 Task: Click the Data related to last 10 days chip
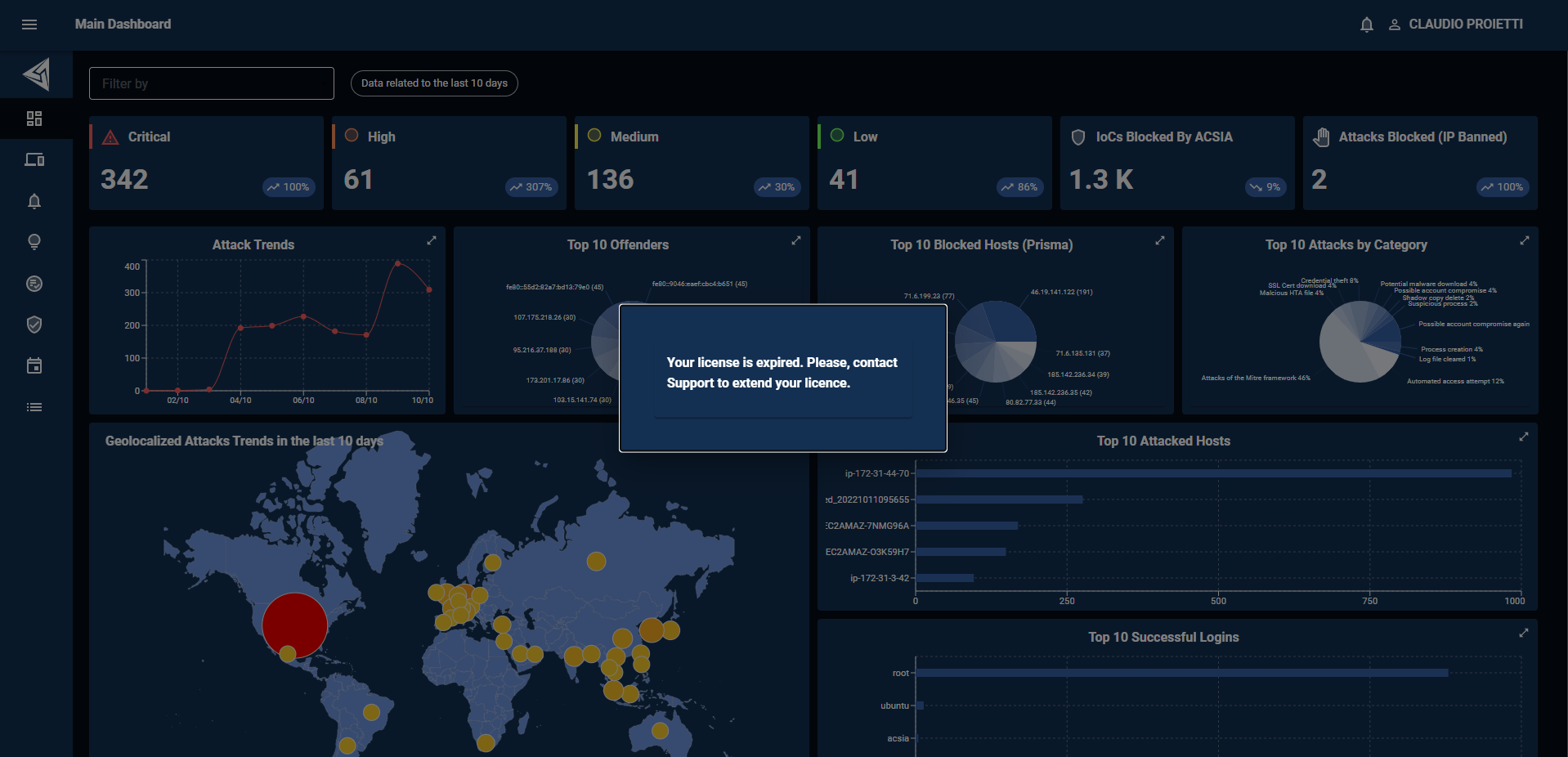point(434,83)
